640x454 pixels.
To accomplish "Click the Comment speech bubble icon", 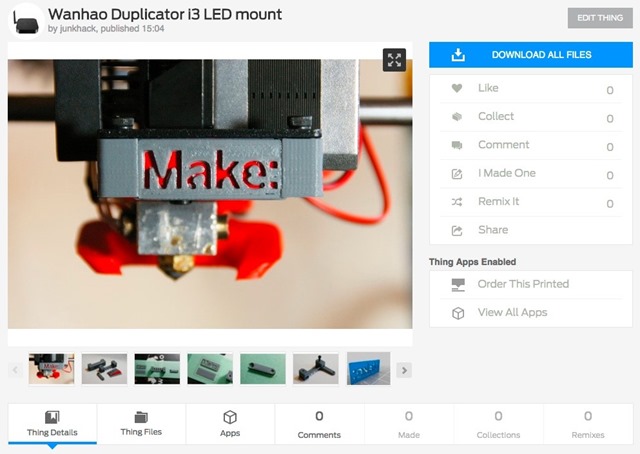I will click(457, 145).
